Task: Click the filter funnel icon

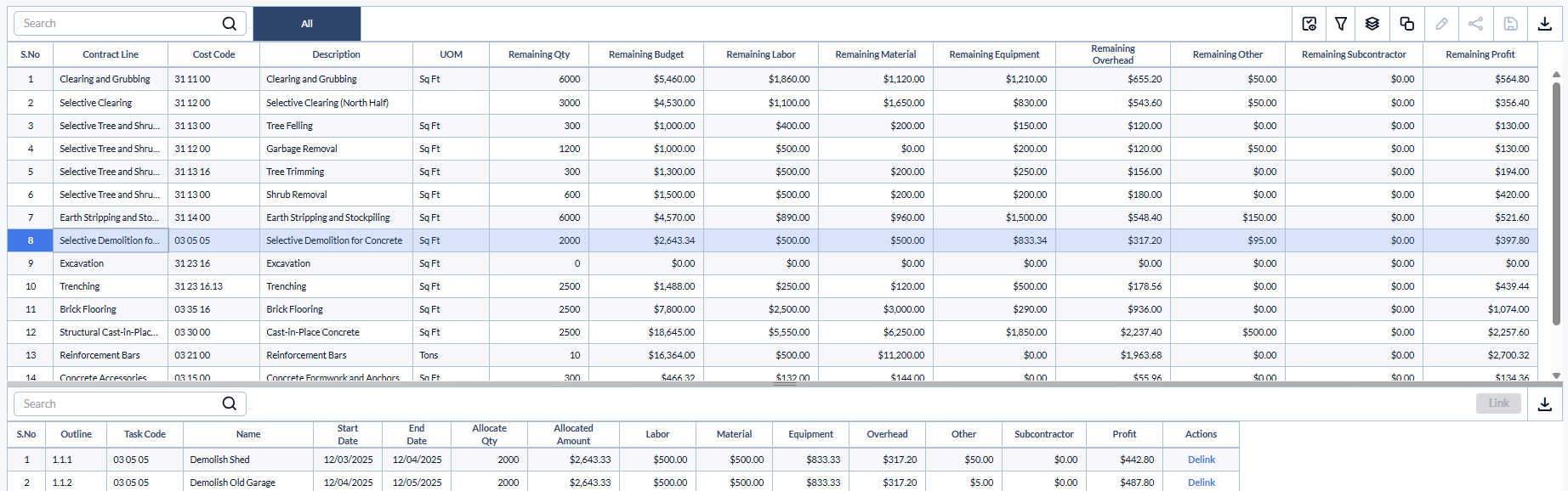Action: coord(1341,24)
